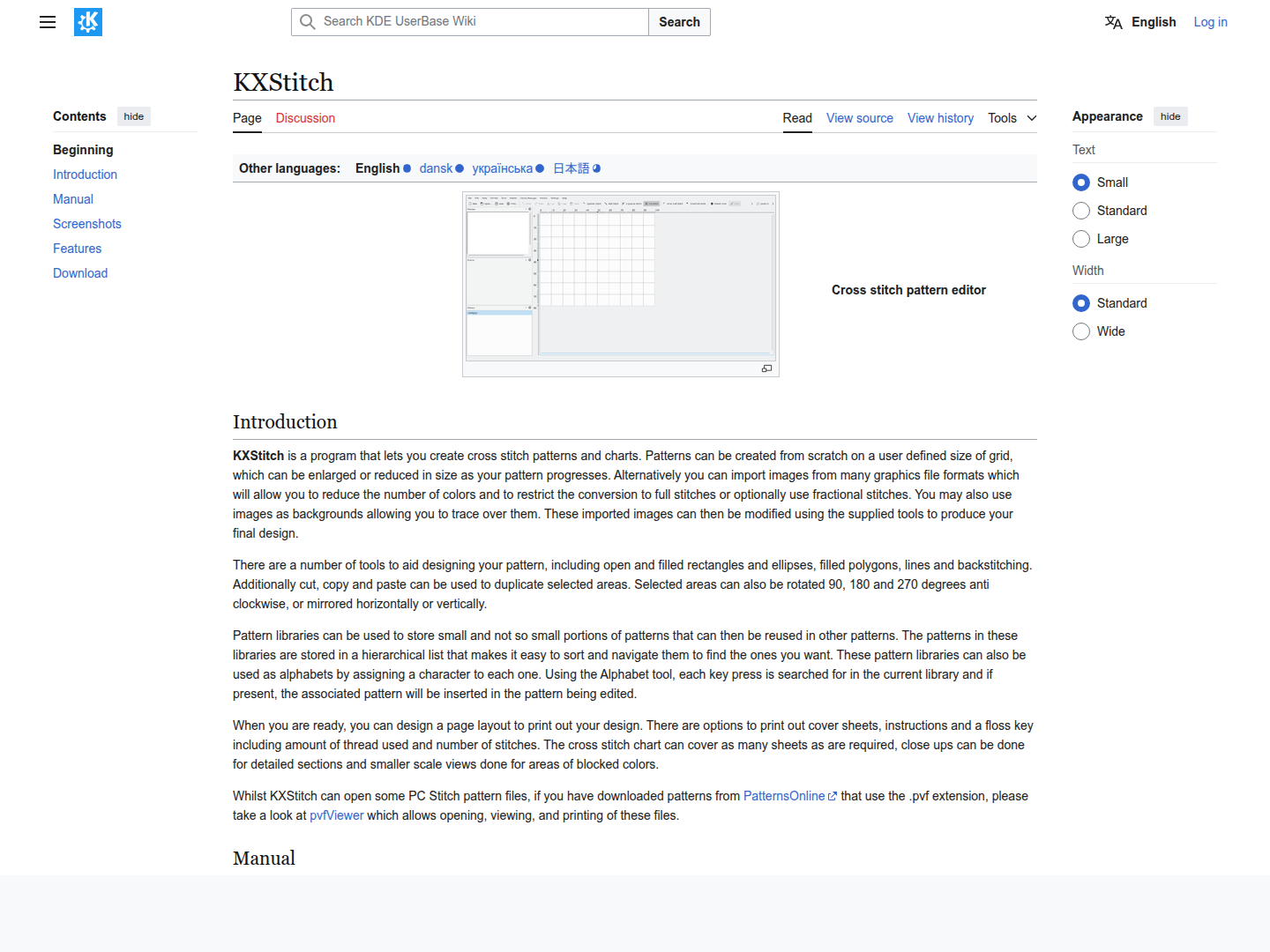Switch to the Page tab

tap(247, 118)
